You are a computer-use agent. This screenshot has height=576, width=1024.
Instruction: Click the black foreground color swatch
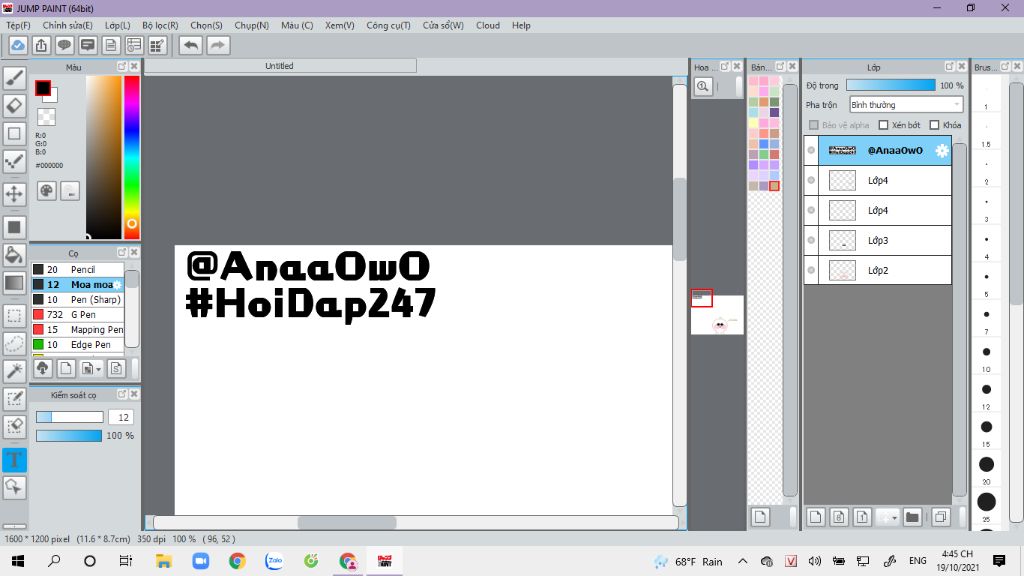tap(43, 88)
